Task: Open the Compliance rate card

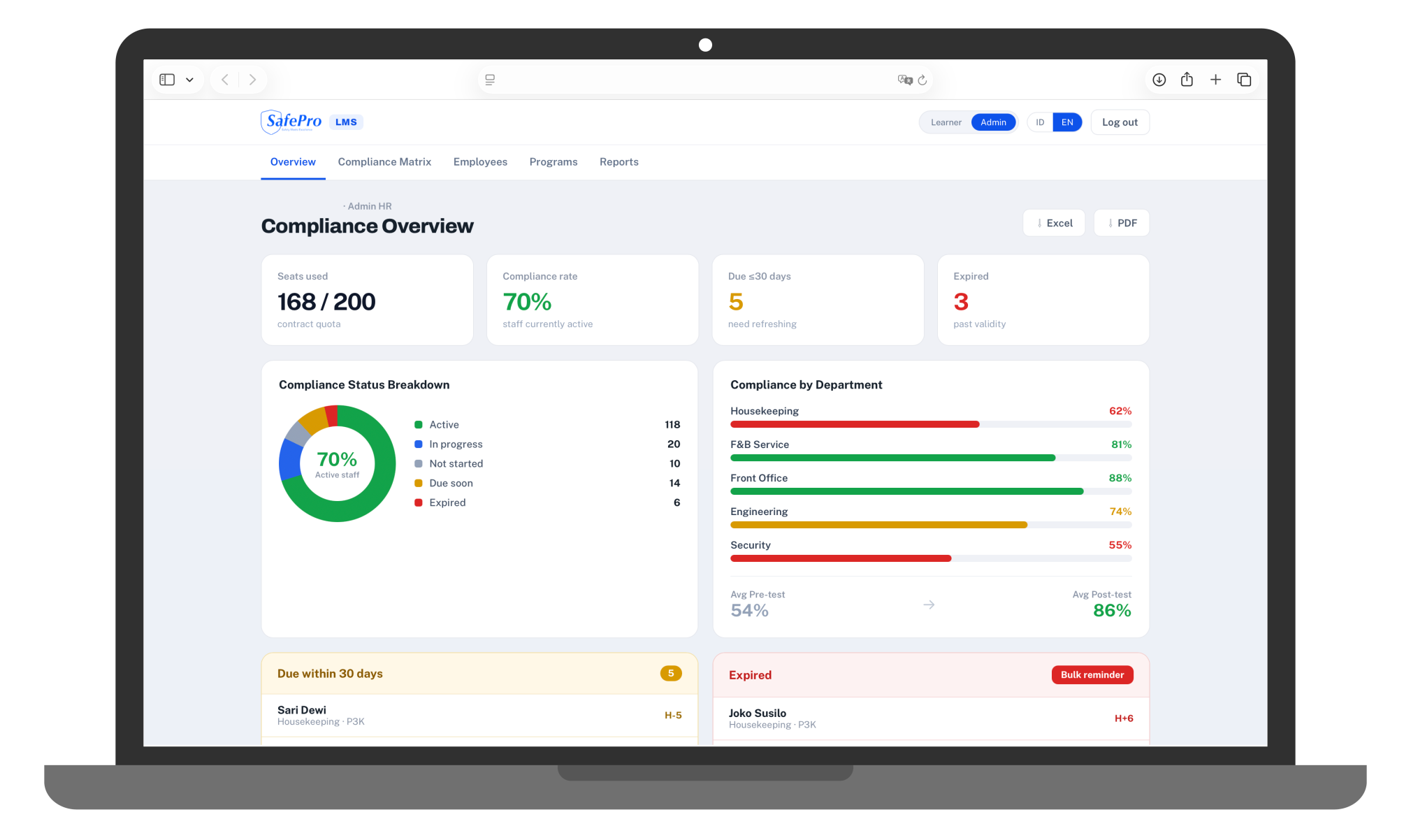Action: click(593, 300)
